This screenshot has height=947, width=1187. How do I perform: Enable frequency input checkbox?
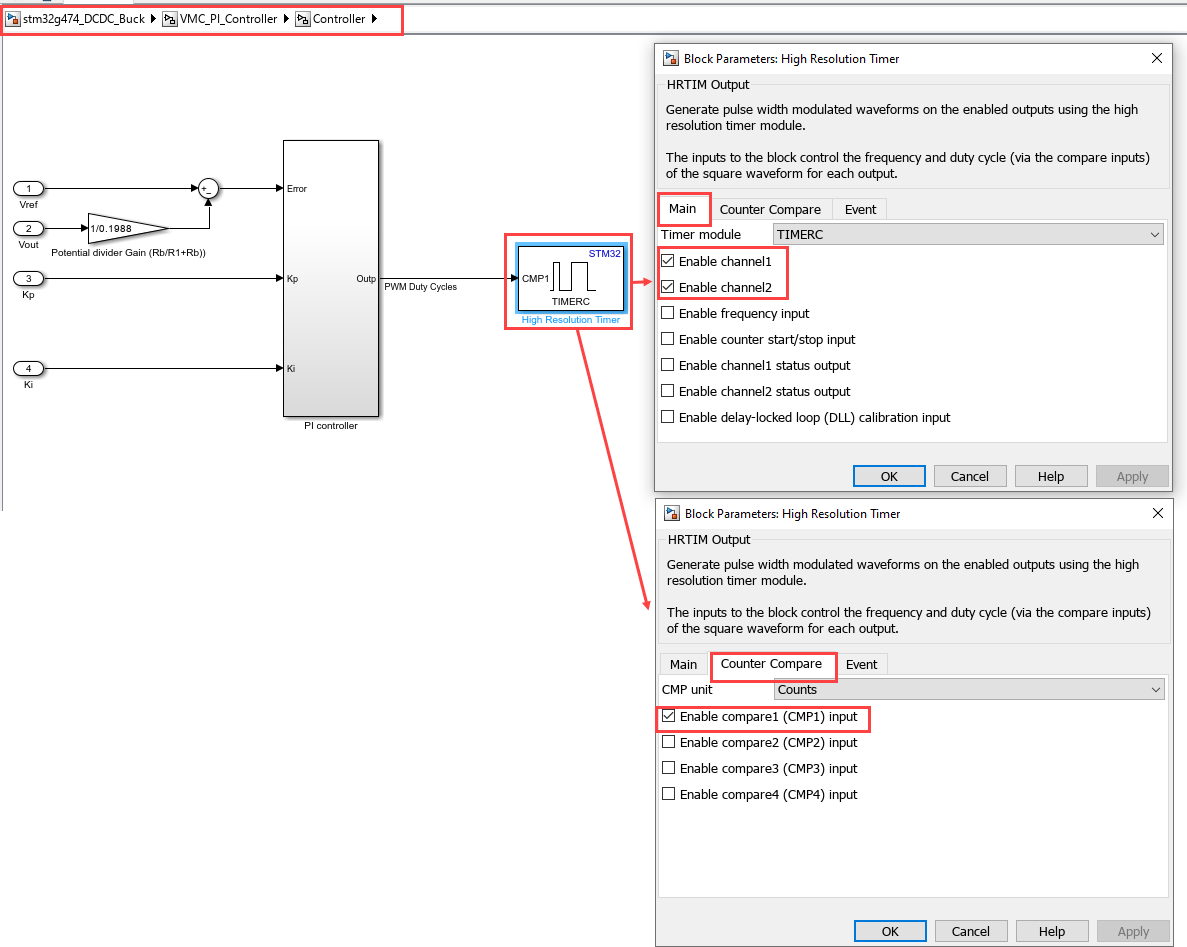[x=668, y=314]
